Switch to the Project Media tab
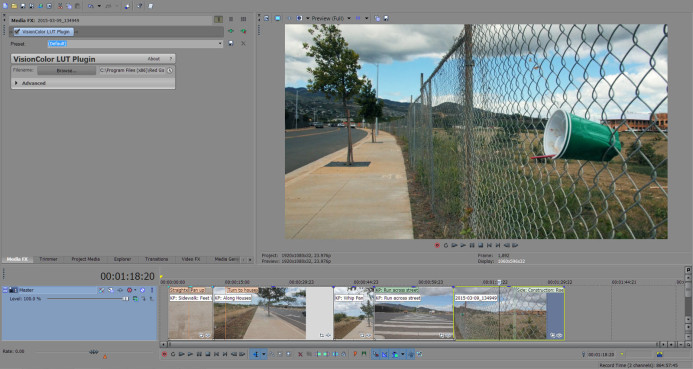Image resolution: width=693 pixels, height=369 pixels. tap(86, 259)
